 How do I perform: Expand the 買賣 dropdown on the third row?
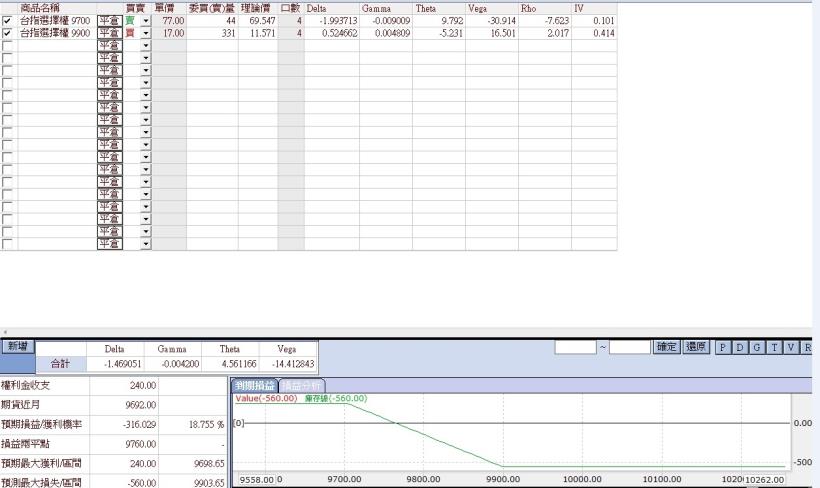(145, 45)
